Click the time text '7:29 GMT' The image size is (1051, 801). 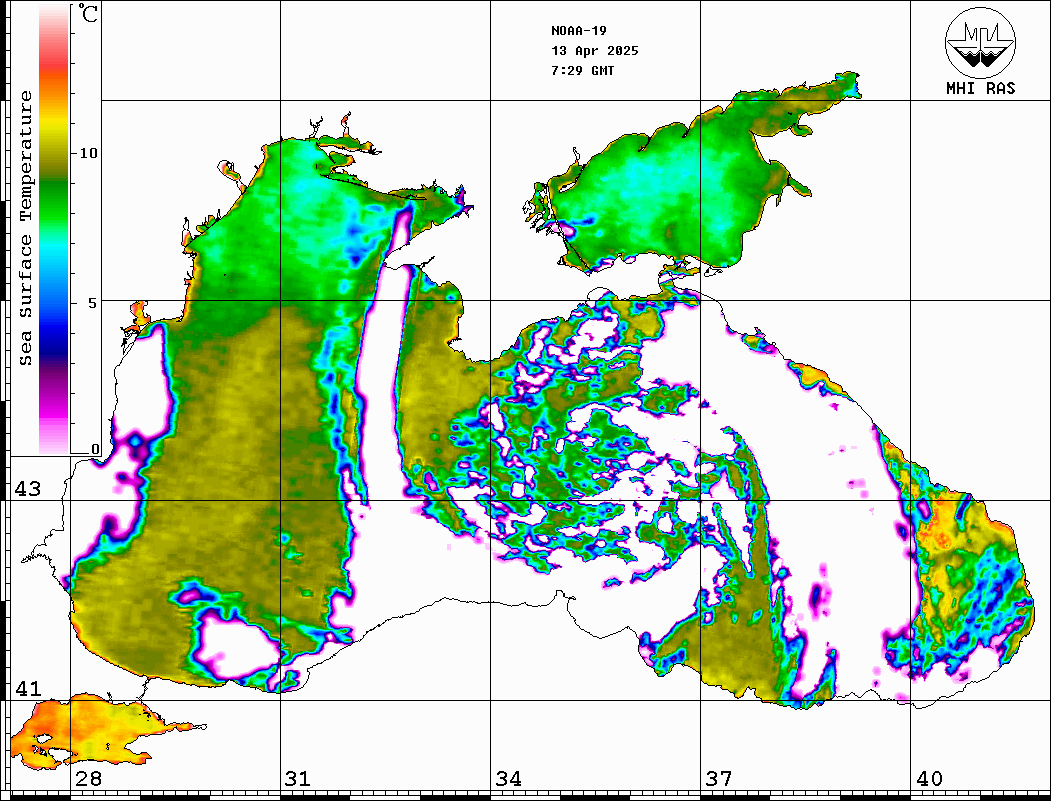coord(582,70)
